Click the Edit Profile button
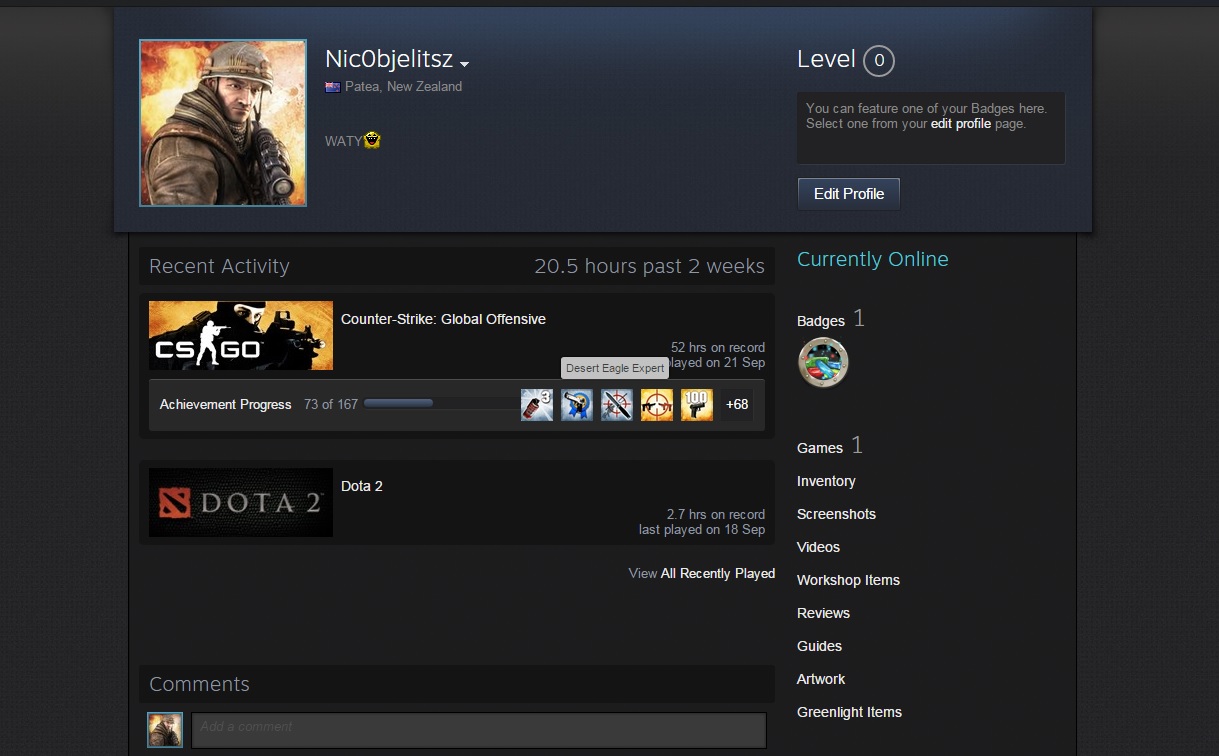This screenshot has width=1219, height=756. coord(849,194)
